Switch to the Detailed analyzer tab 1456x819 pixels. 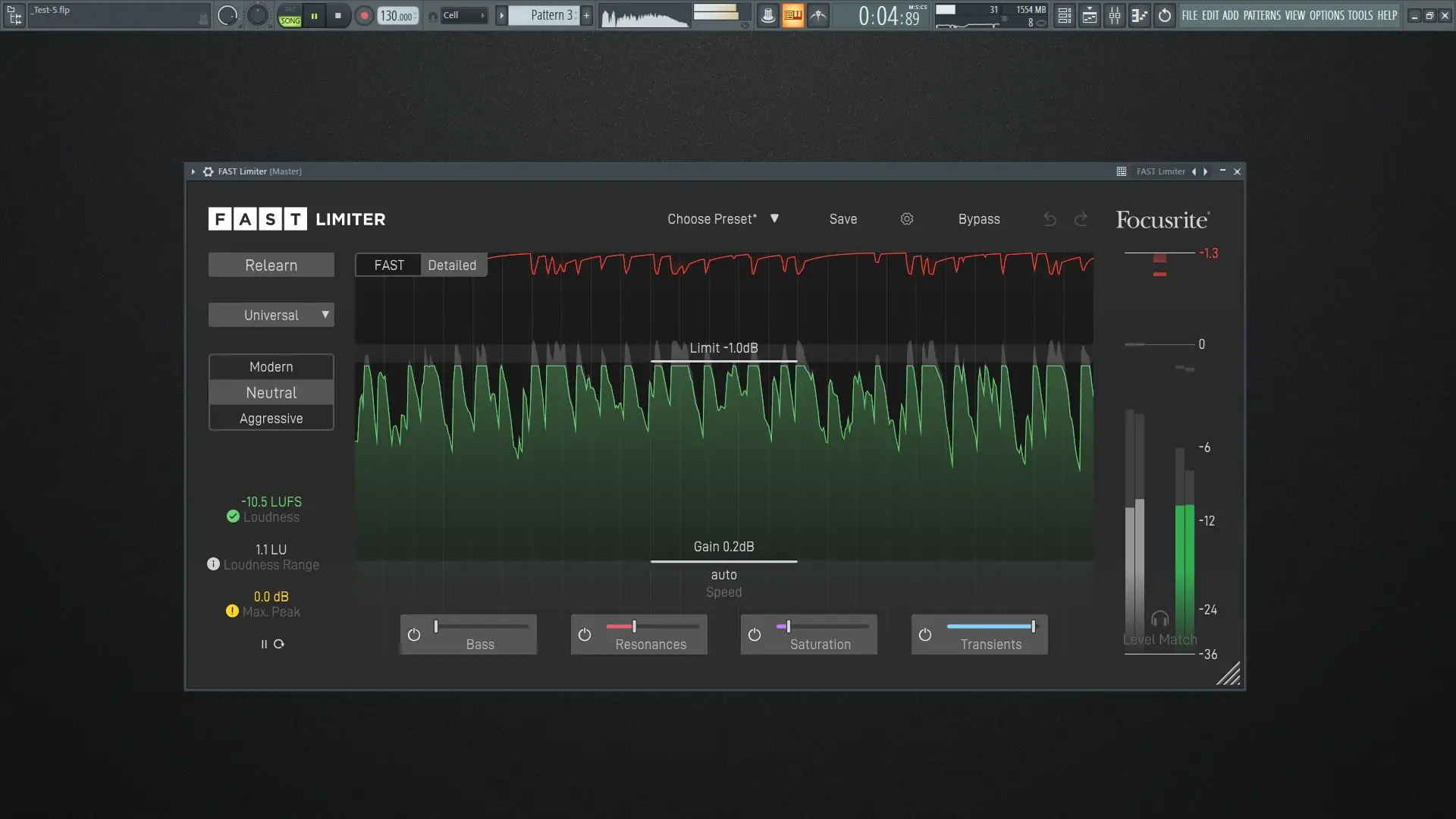(x=452, y=265)
